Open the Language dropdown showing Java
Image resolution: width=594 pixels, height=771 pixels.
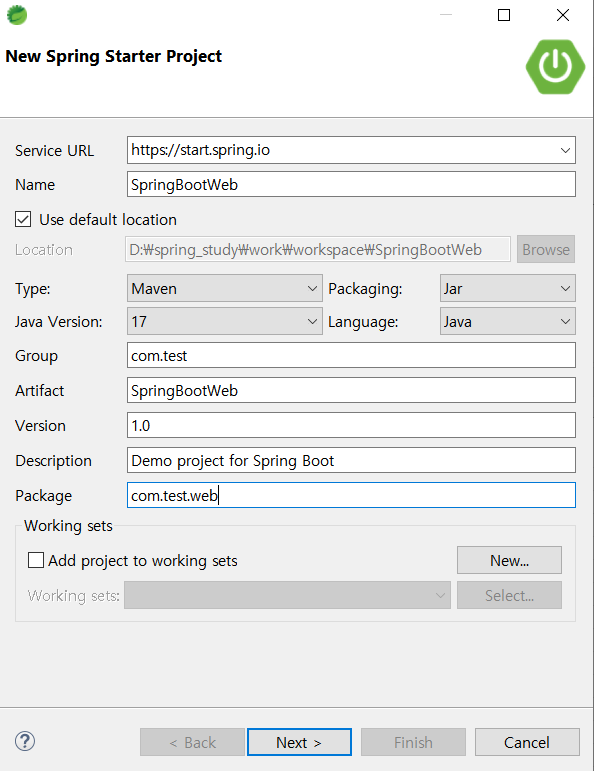(x=507, y=321)
